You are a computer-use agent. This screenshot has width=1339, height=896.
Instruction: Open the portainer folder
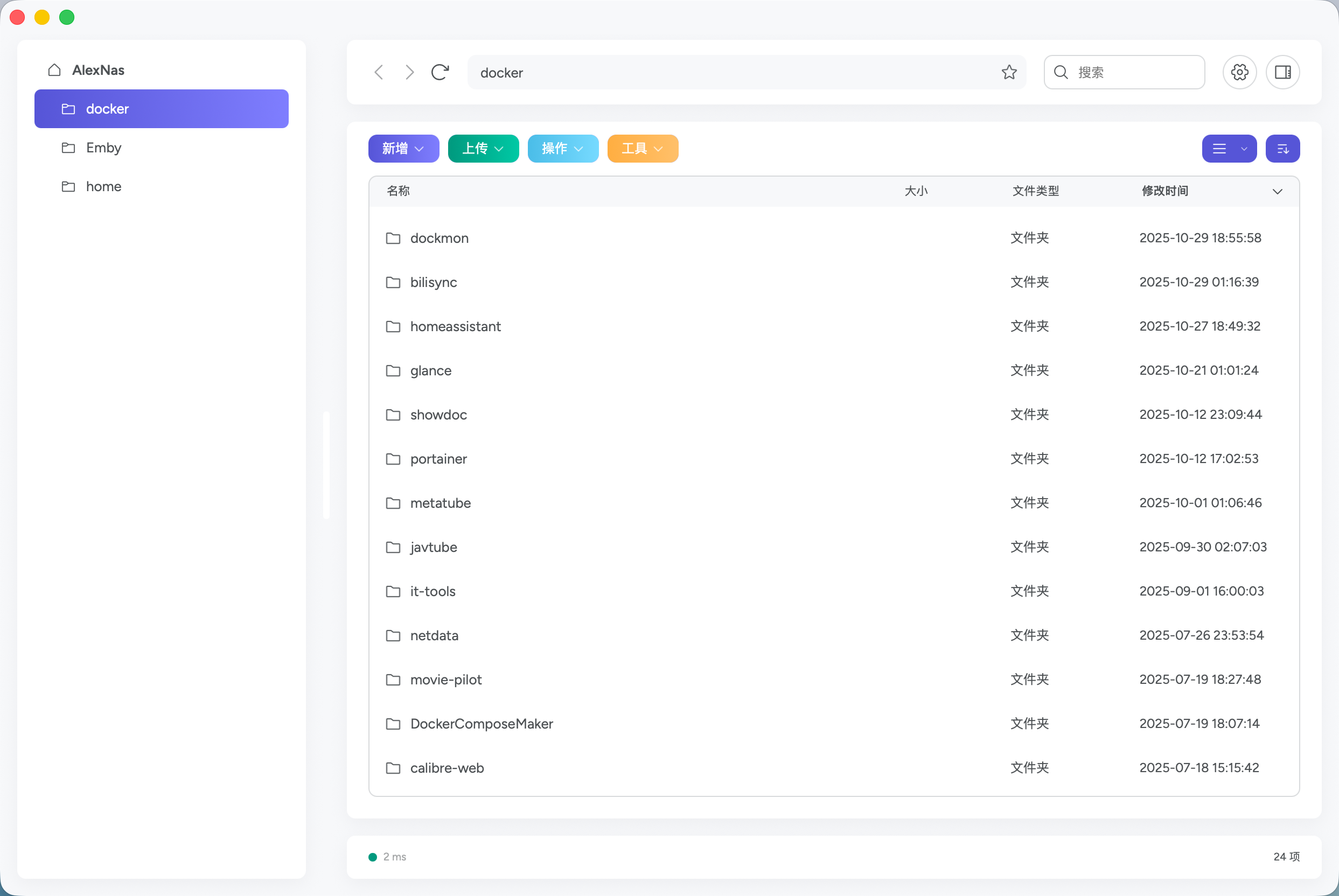[438, 459]
